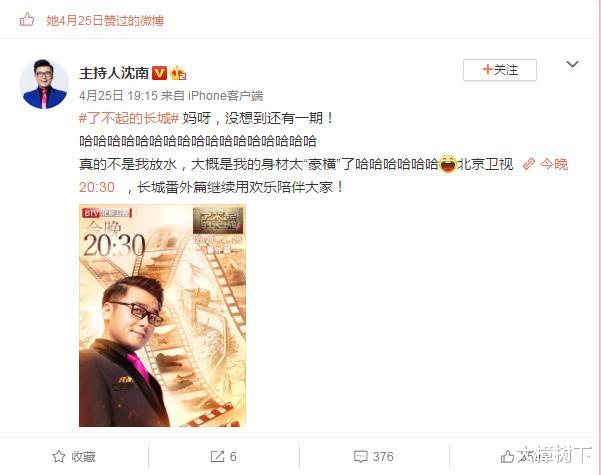Image resolution: width=601 pixels, height=475 pixels.
Task: Click the iPhone客户端 source link
Action: (225, 95)
